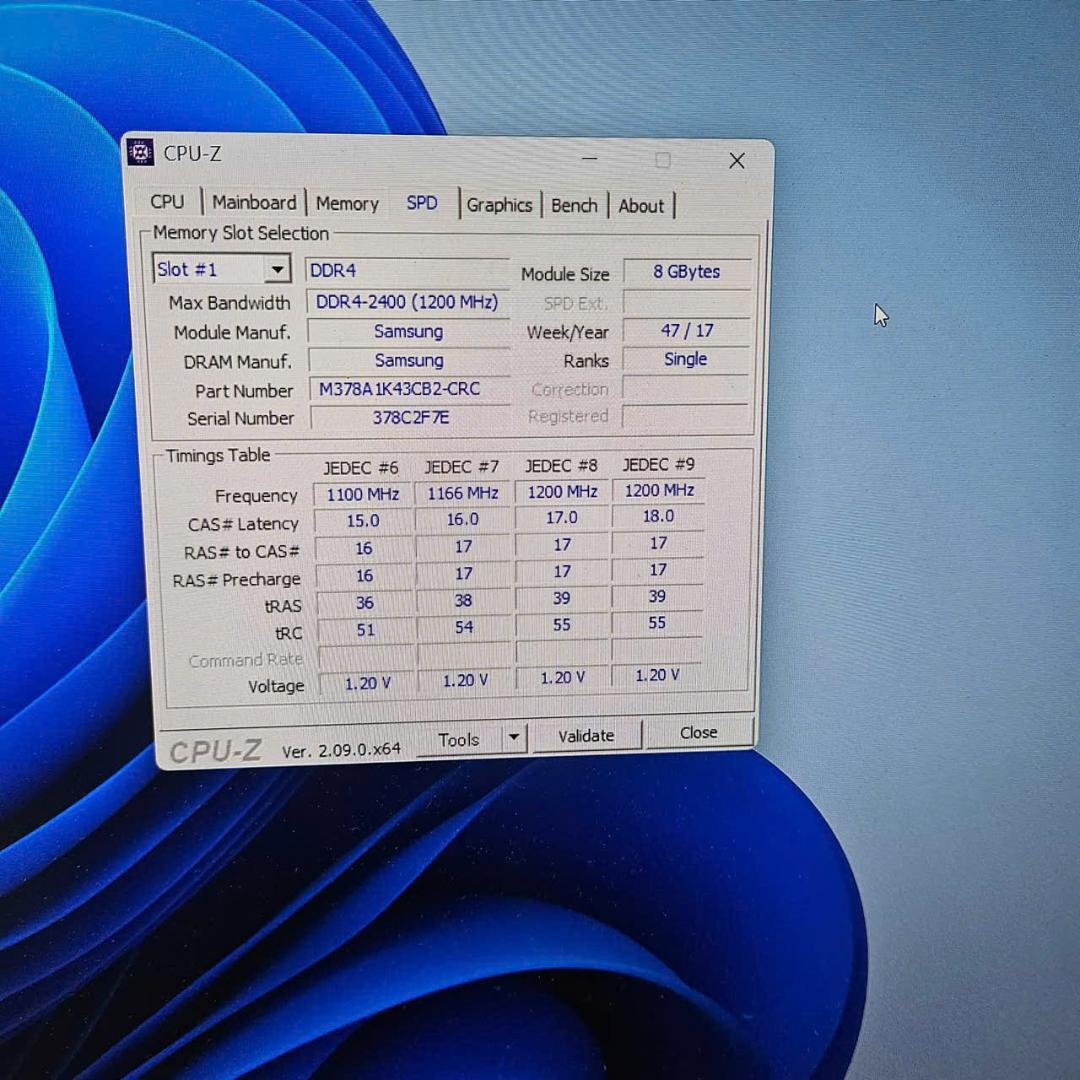Click the CAS# Latency 16.0 cell
This screenshot has height=1080, width=1080.
tap(463, 519)
